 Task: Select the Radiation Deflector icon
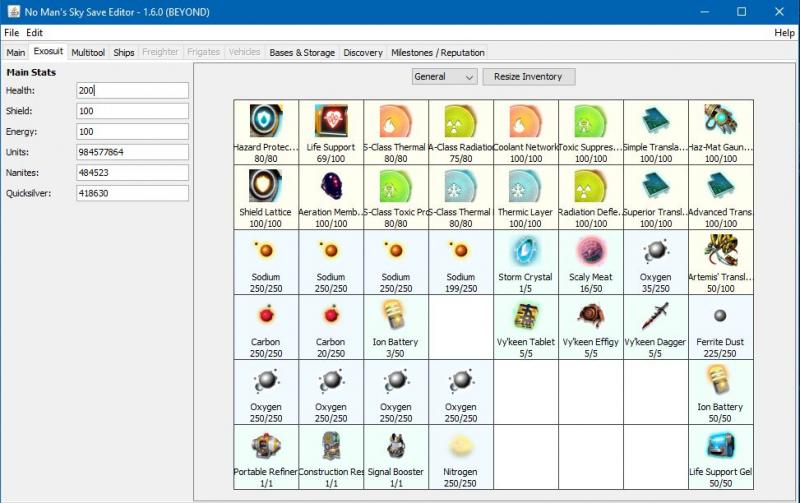tap(591, 186)
